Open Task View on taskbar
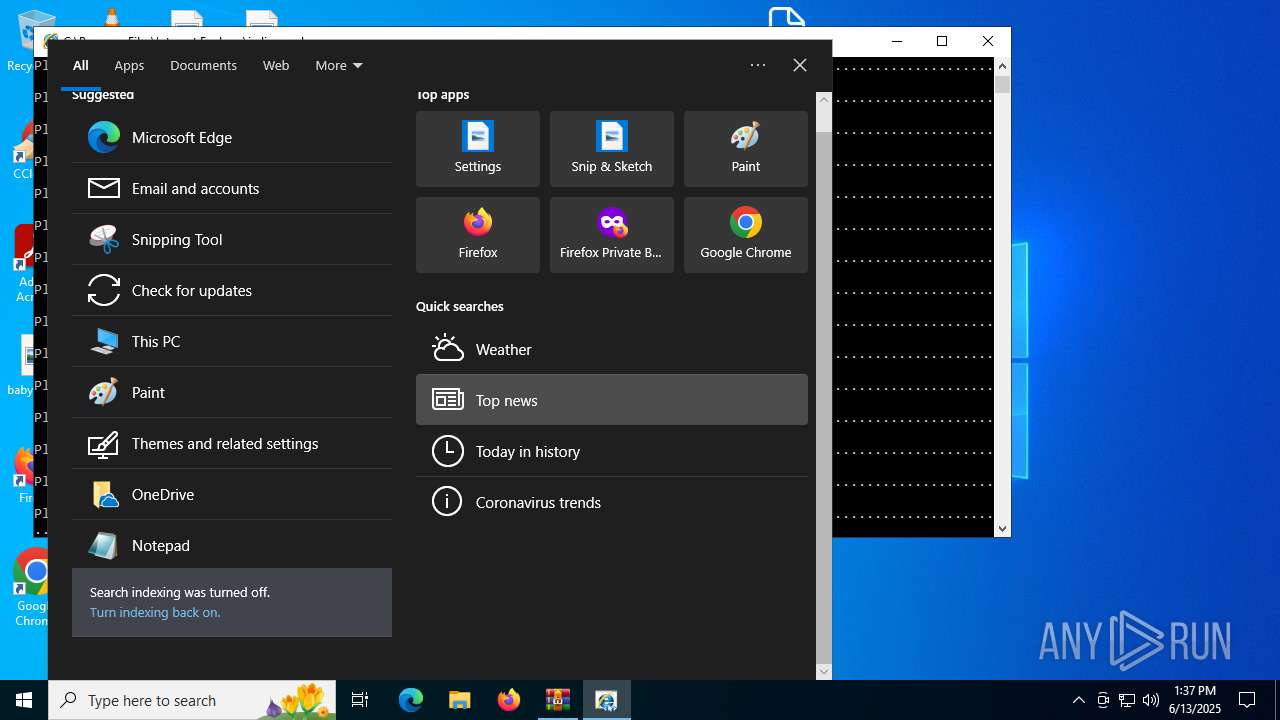Viewport: 1280px width, 720px height. 360,700
